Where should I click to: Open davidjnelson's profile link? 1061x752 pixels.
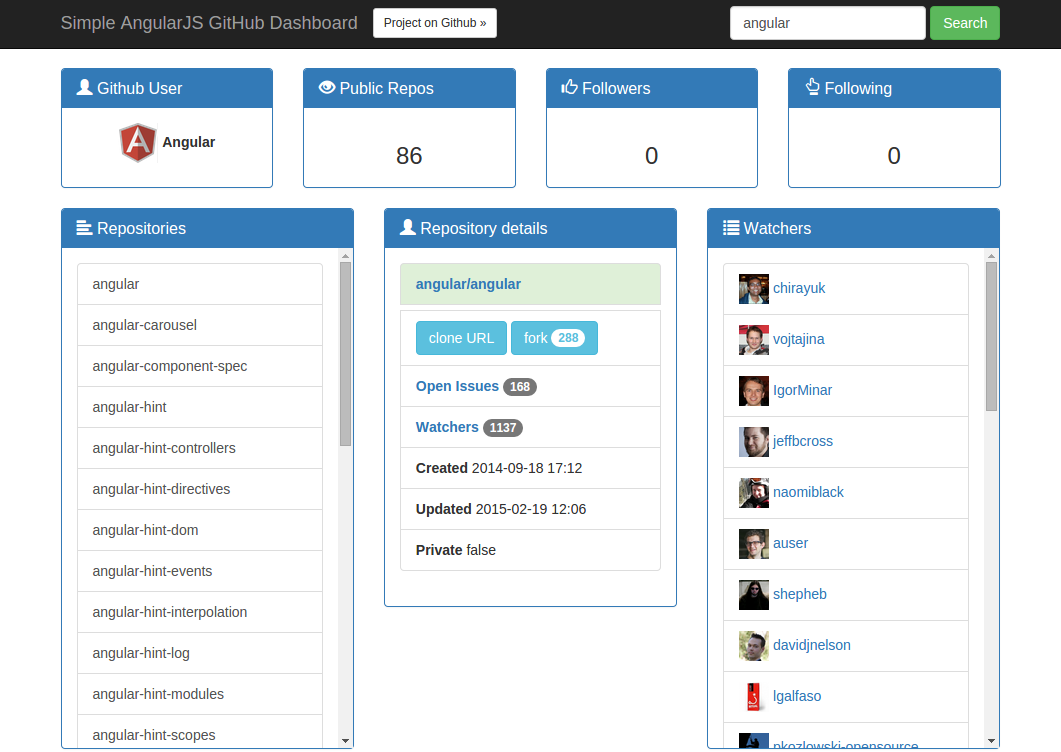tap(812, 645)
